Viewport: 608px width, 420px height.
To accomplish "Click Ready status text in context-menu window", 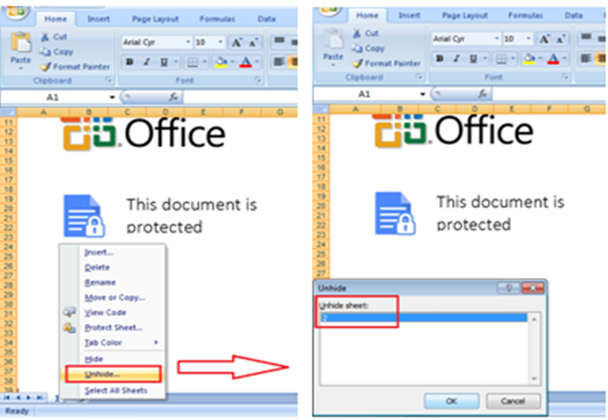I will (17, 411).
